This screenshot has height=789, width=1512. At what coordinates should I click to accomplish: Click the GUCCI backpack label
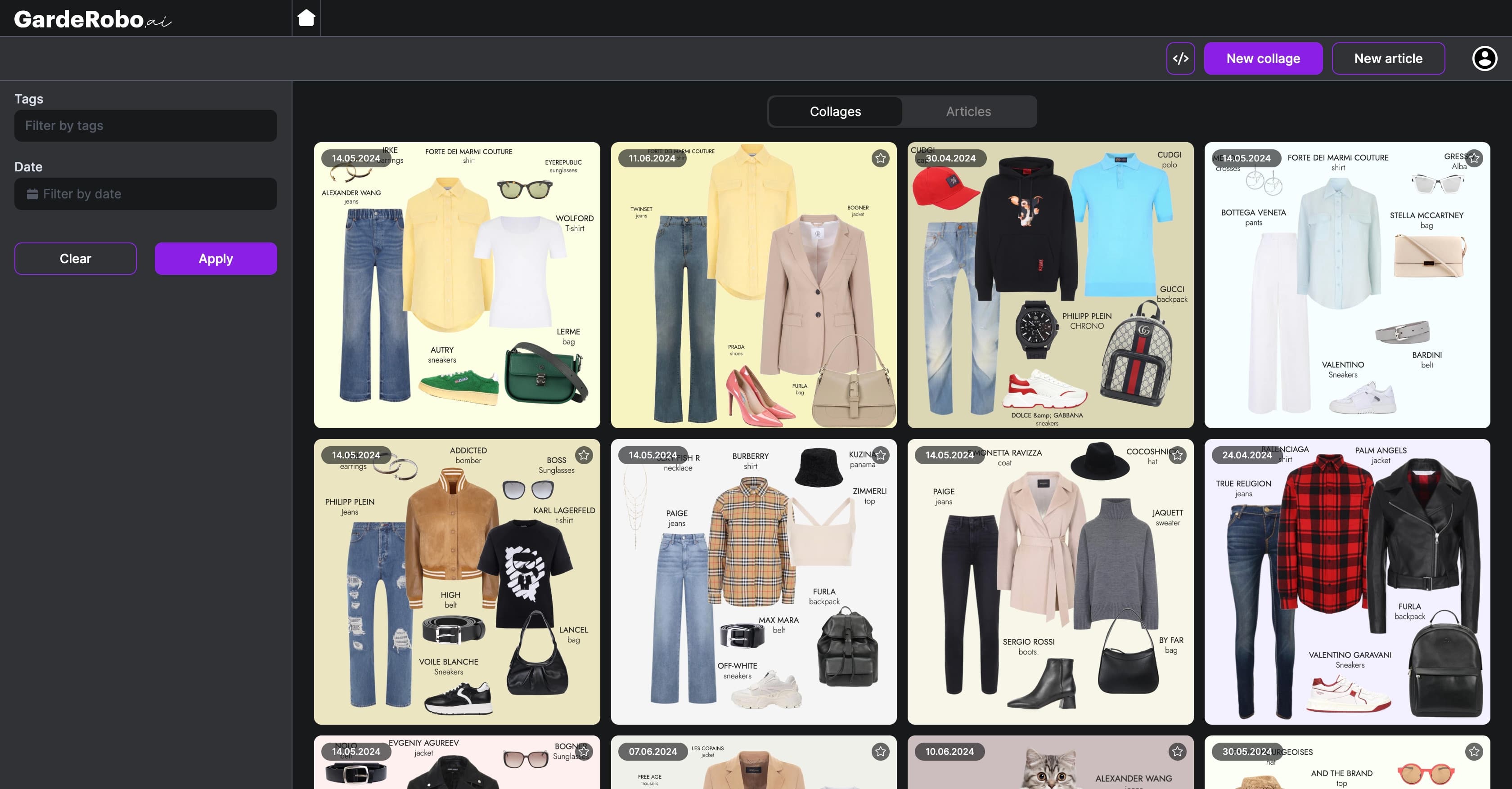[1171, 294]
